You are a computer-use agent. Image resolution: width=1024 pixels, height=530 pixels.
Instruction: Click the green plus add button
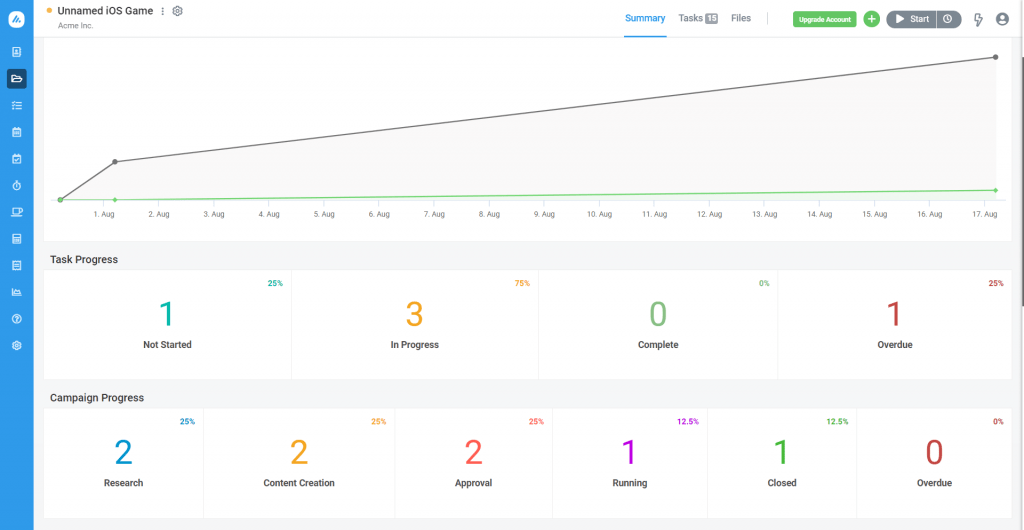871,19
